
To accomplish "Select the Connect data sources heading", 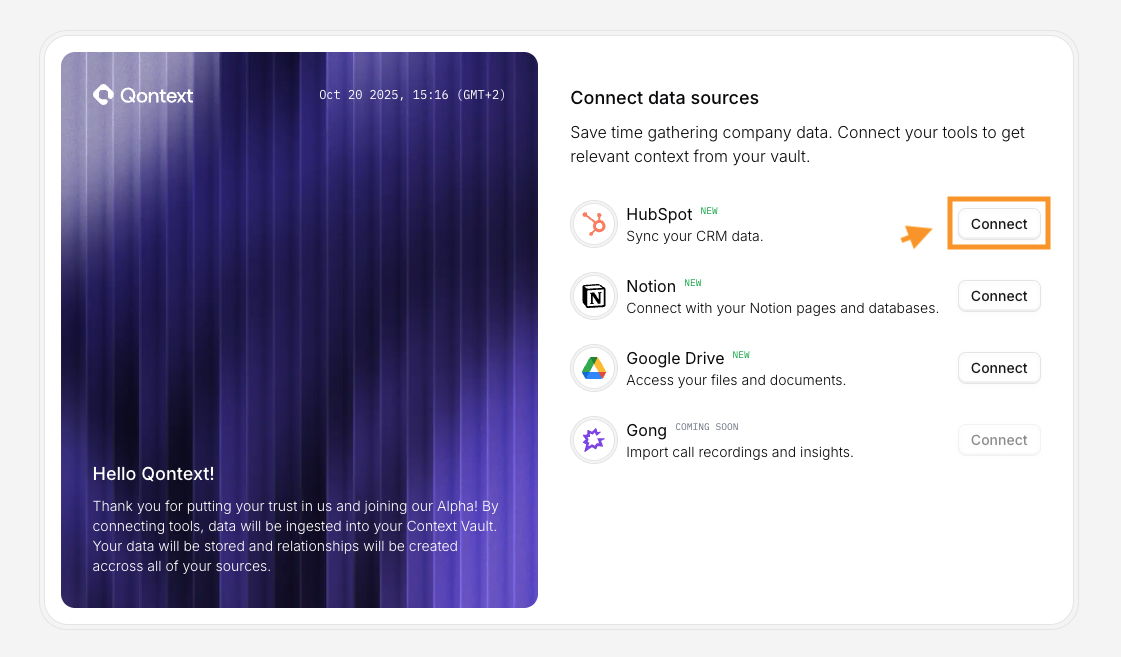I will (664, 98).
